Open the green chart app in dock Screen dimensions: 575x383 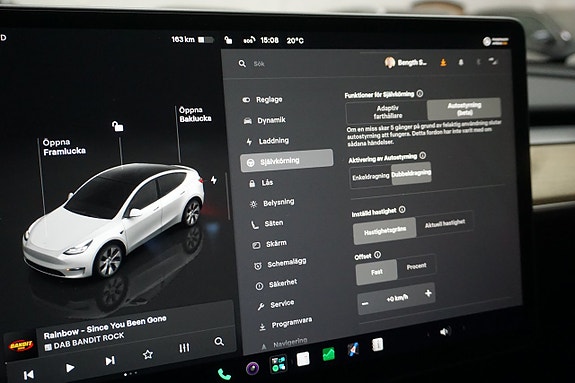(328, 354)
